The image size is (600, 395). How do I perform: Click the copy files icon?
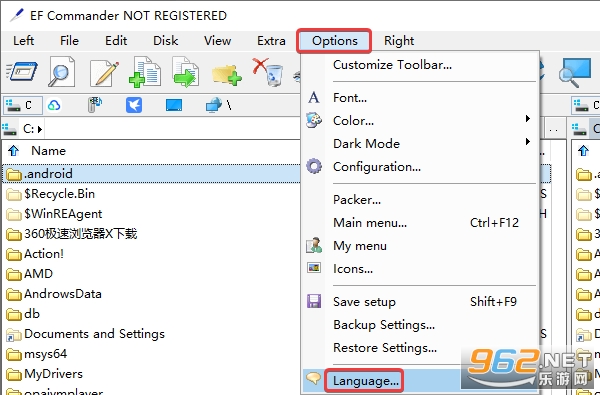(x=145, y=72)
